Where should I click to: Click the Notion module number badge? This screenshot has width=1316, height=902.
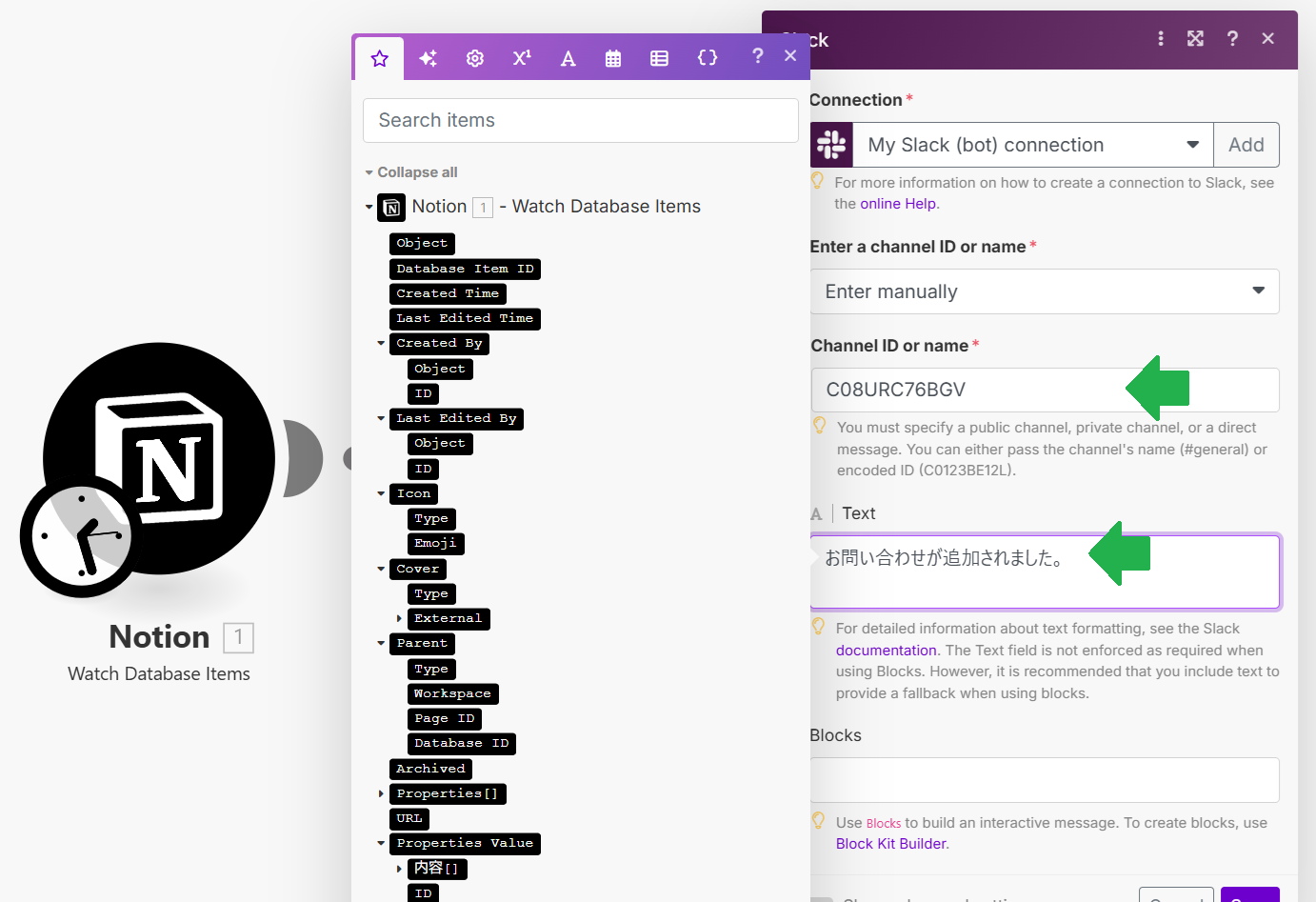(238, 637)
